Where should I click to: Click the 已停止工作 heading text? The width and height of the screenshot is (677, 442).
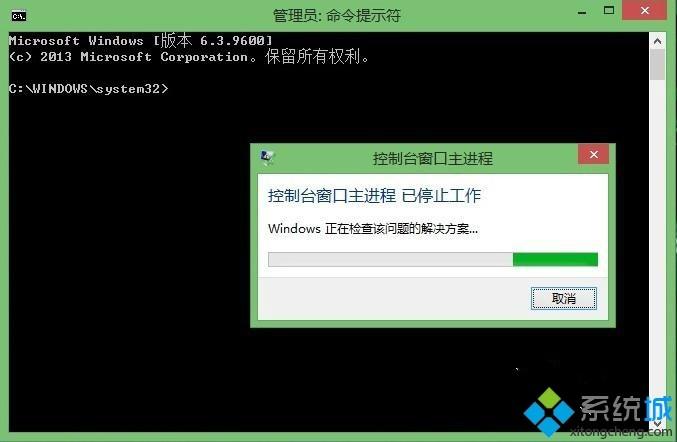coord(441,196)
